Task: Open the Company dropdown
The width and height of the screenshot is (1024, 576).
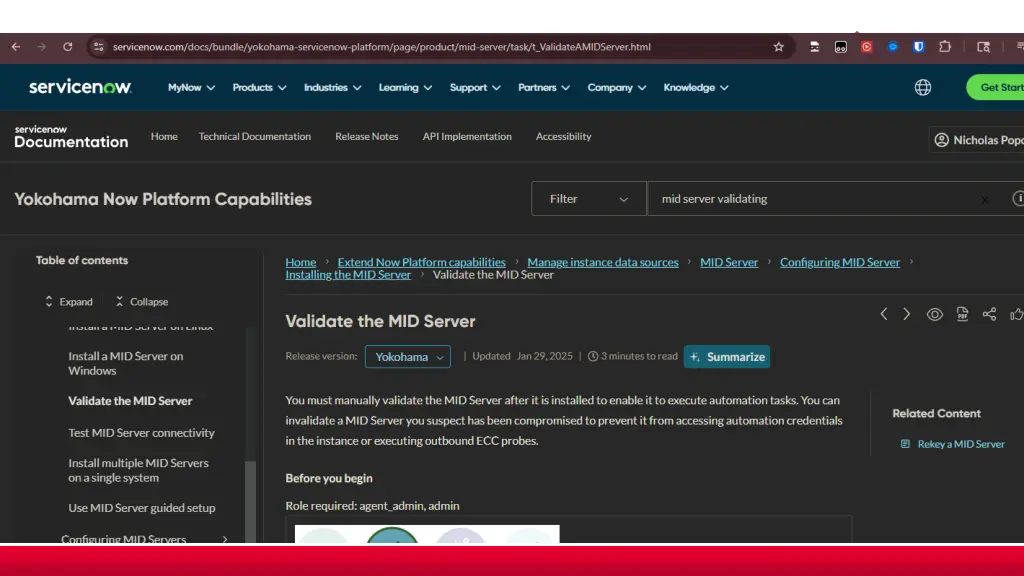Action: (x=616, y=88)
